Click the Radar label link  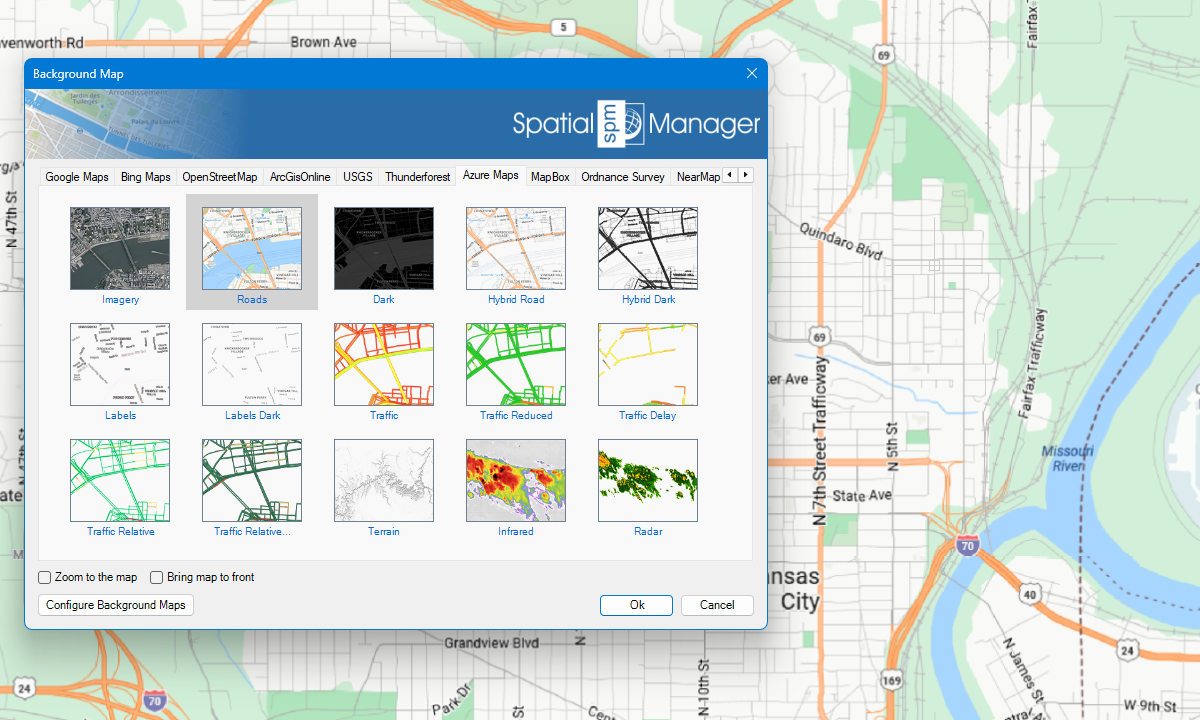pos(648,532)
